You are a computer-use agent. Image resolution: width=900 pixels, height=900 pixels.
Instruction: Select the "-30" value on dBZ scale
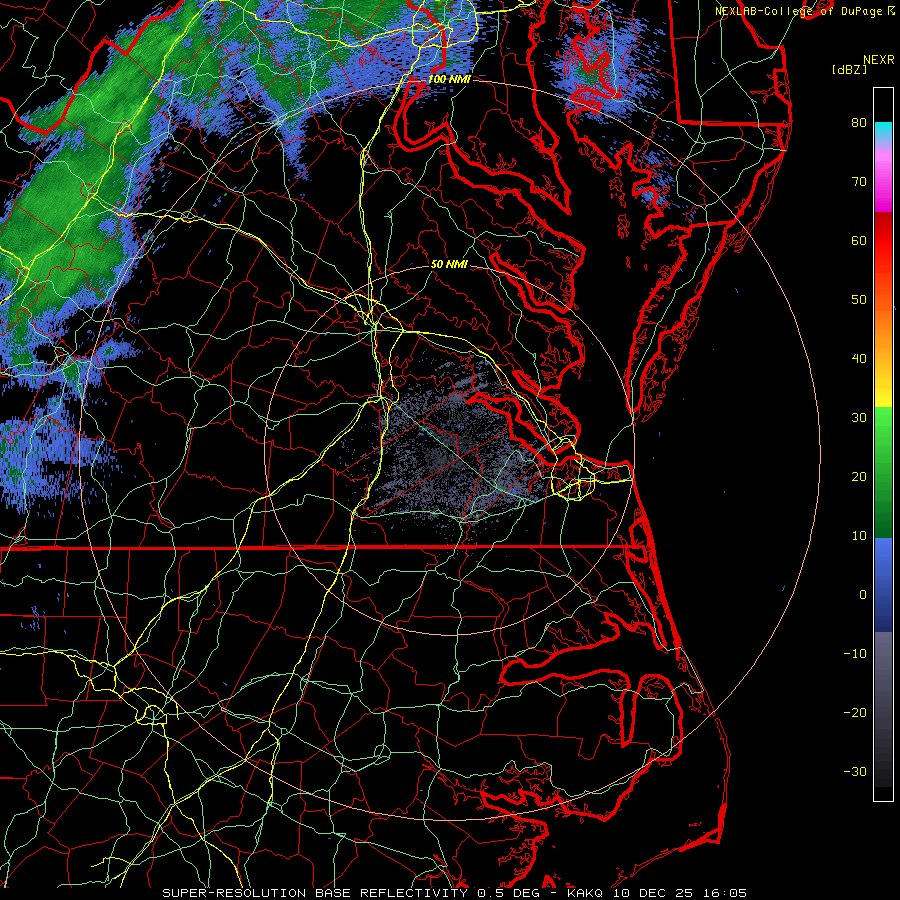(855, 772)
